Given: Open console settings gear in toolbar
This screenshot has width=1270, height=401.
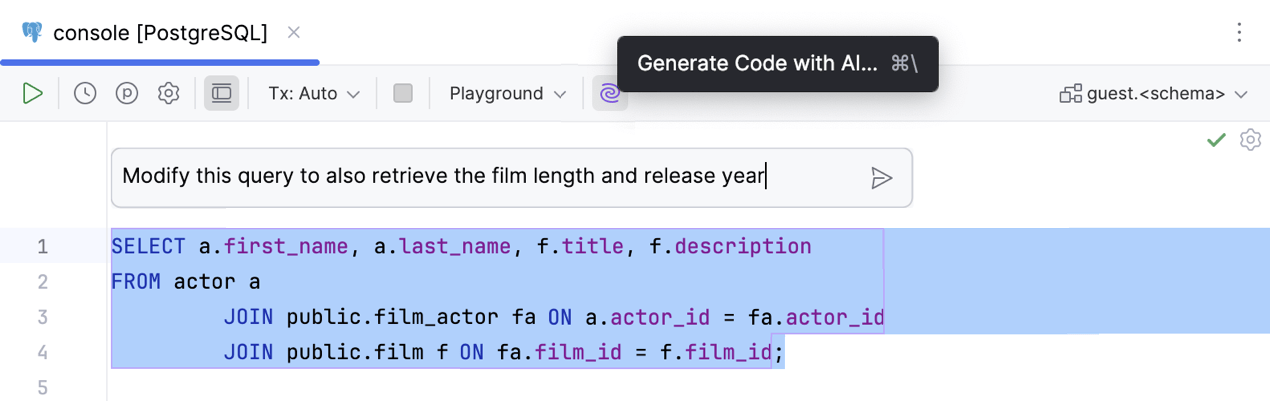Looking at the screenshot, I should (169, 94).
